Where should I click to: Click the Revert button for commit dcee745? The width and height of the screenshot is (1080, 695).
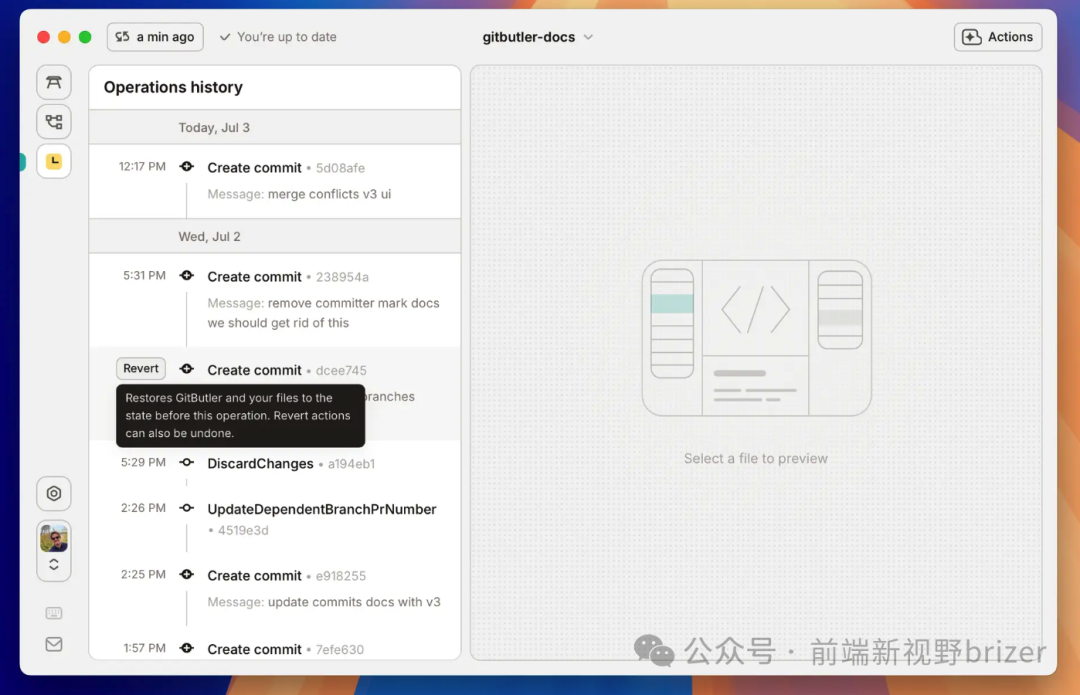[x=141, y=369]
